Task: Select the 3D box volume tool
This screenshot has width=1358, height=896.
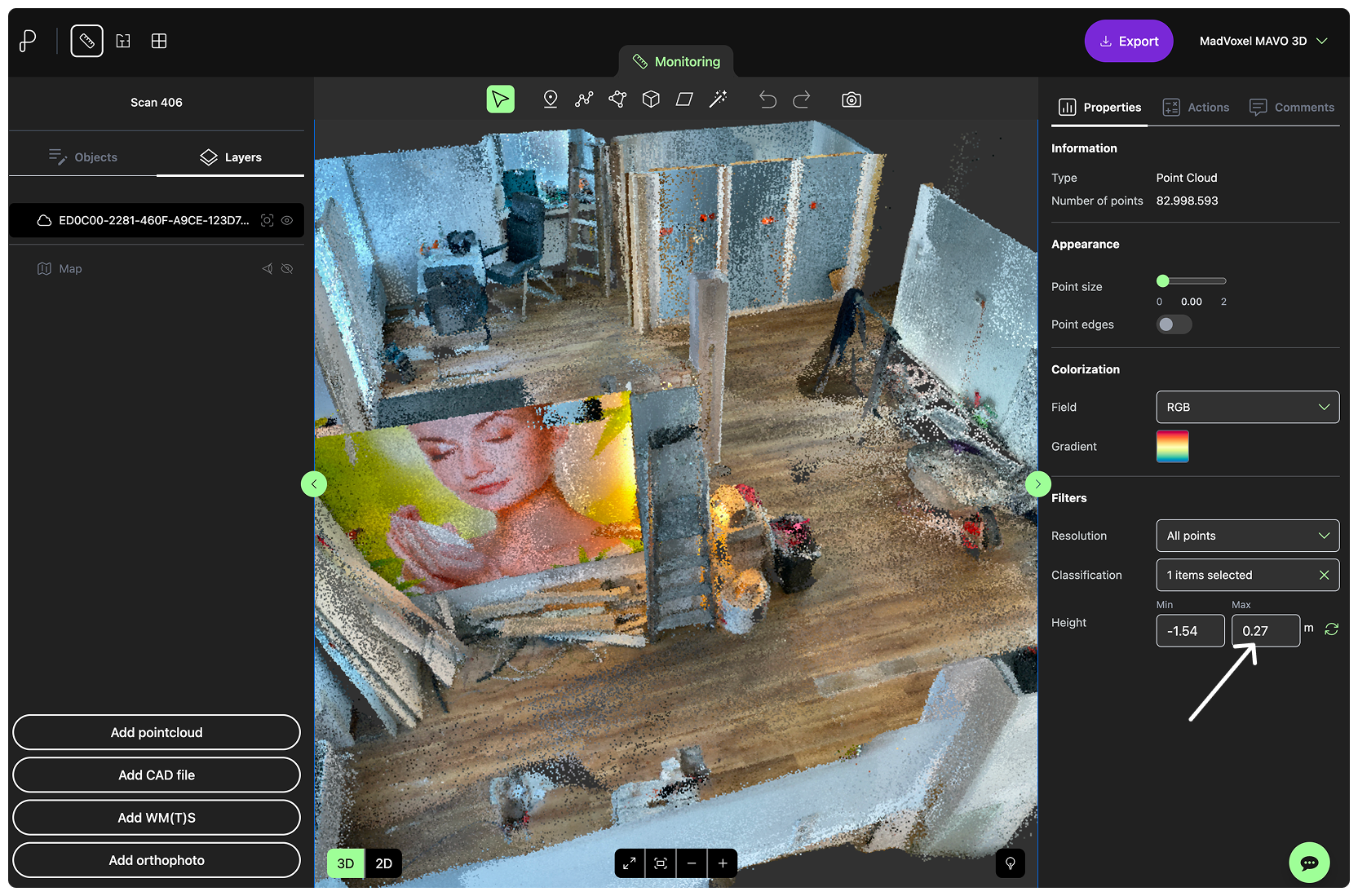Action: pos(651,99)
